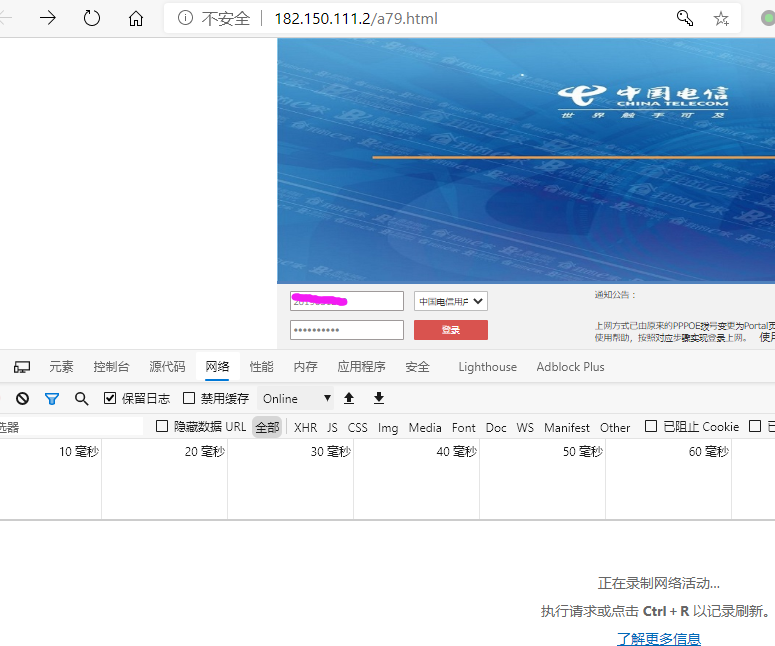The image size is (775, 646).
Task: Click the 通知公告 notice heading
Action: [x=615, y=295]
